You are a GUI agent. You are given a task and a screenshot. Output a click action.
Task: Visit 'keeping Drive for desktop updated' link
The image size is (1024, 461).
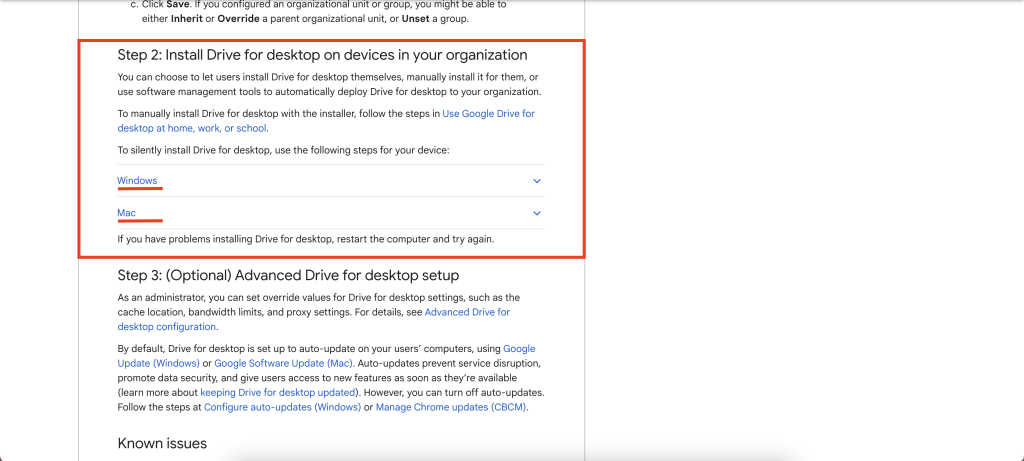[x=275, y=393]
